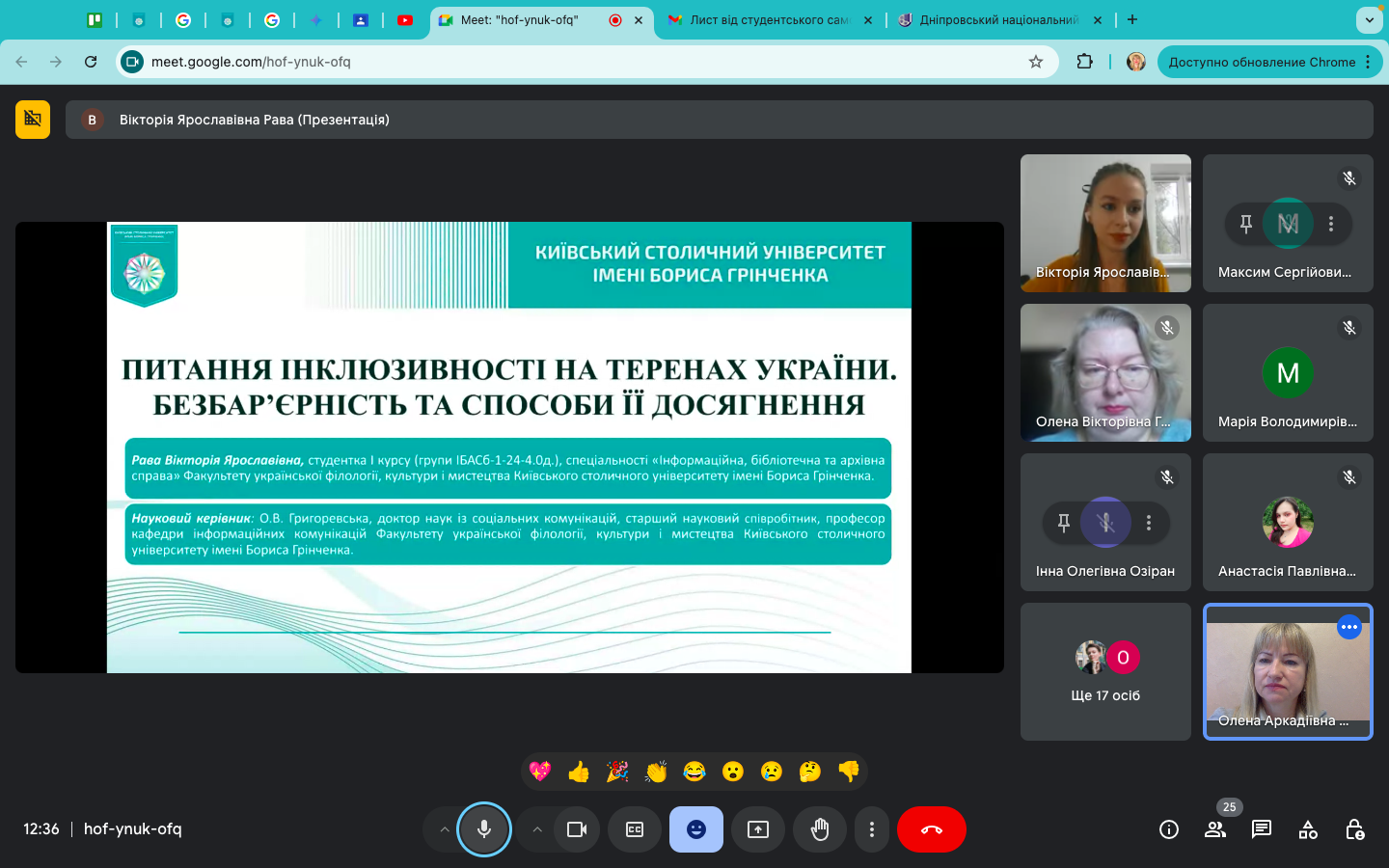Turn on closed captions
Image resolution: width=1389 pixels, height=868 pixels.
pyautogui.click(x=635, y=829)
